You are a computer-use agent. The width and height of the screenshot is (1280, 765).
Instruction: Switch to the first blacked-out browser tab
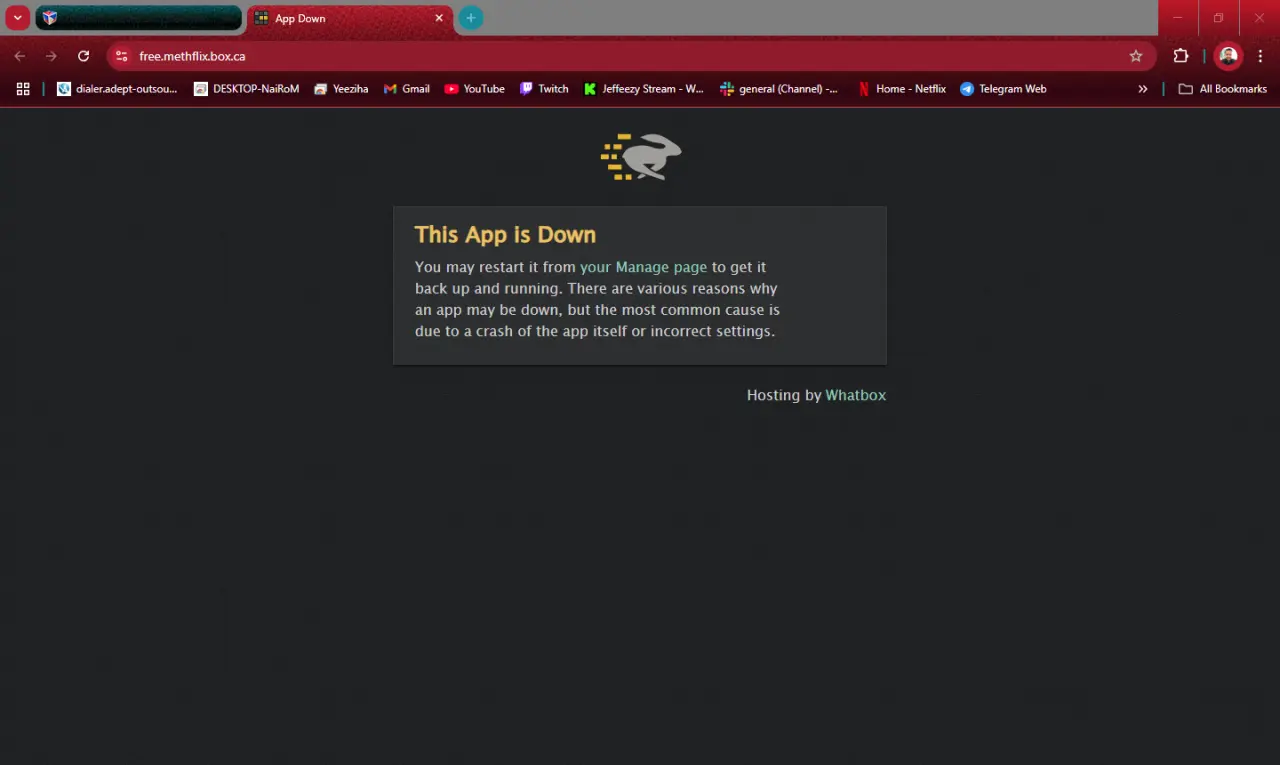139,18
